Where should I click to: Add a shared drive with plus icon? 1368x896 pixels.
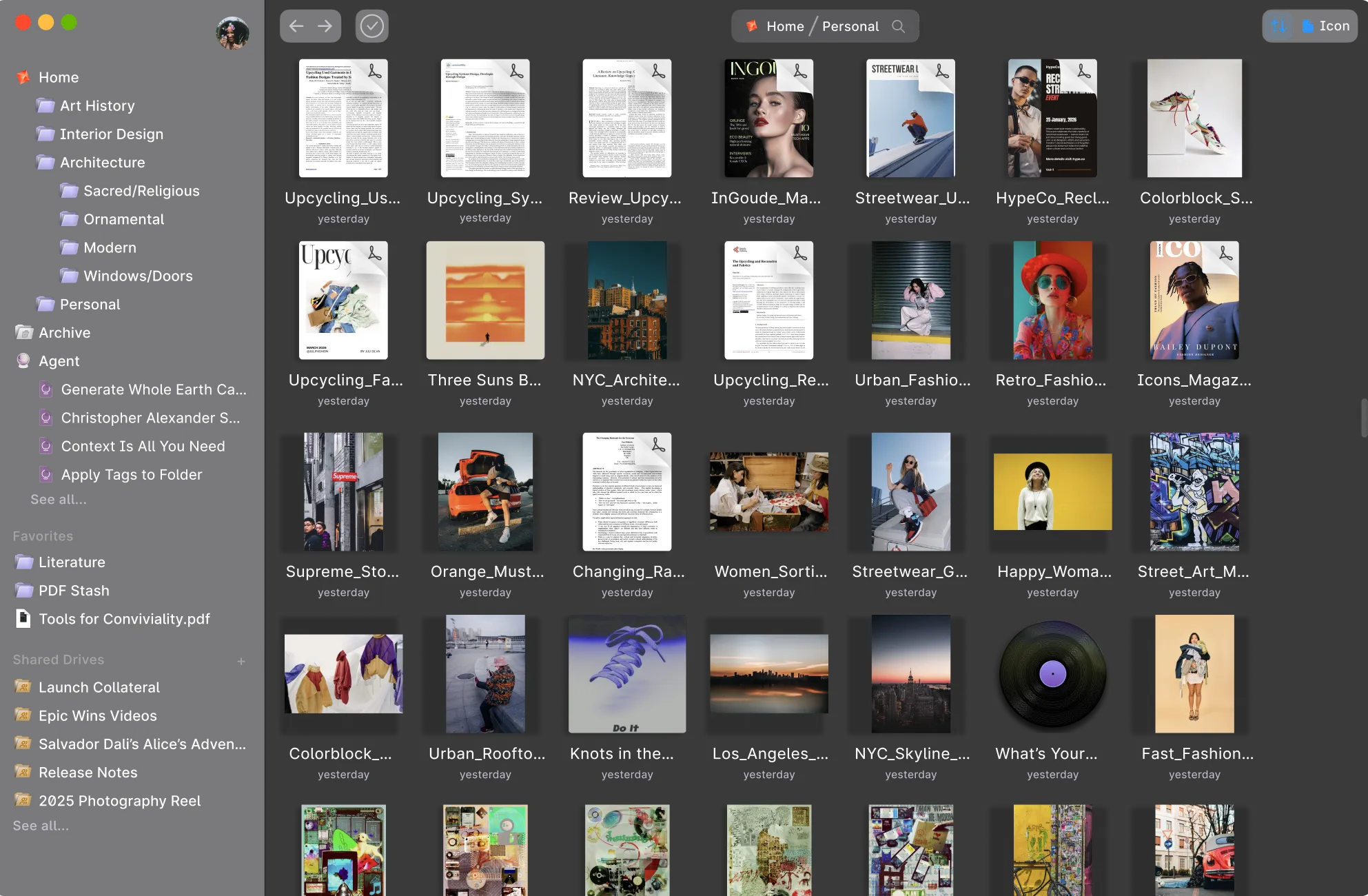[241, 661]
